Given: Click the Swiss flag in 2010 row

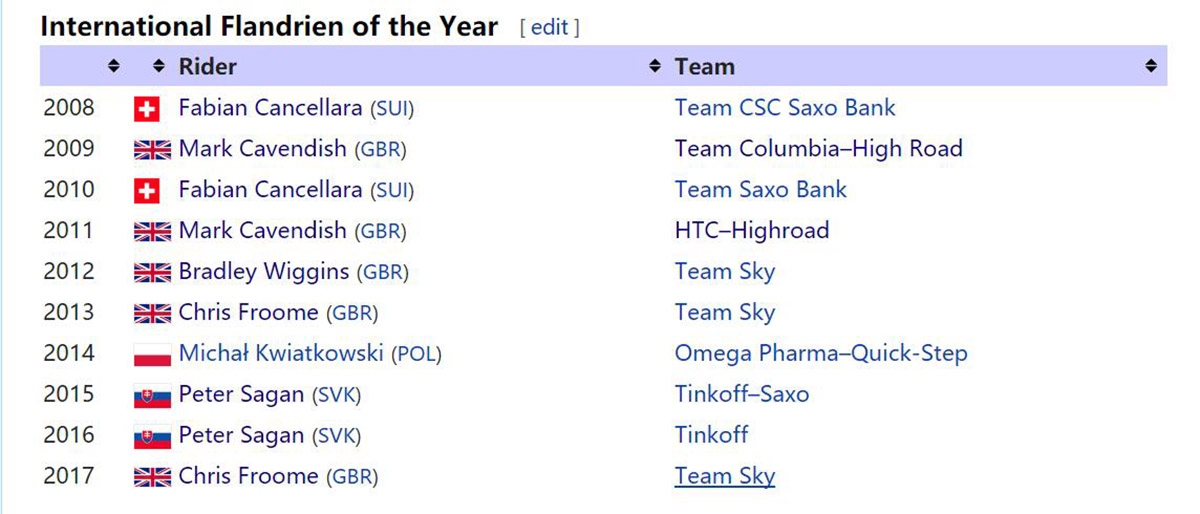Looking at the screenshot, I should 146,191.
